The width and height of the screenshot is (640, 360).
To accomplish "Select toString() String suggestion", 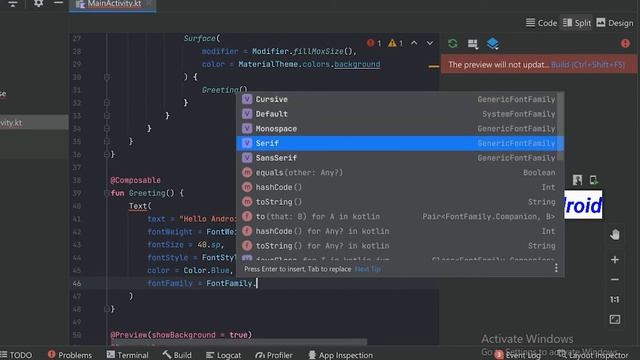I will tap(399, 202).
